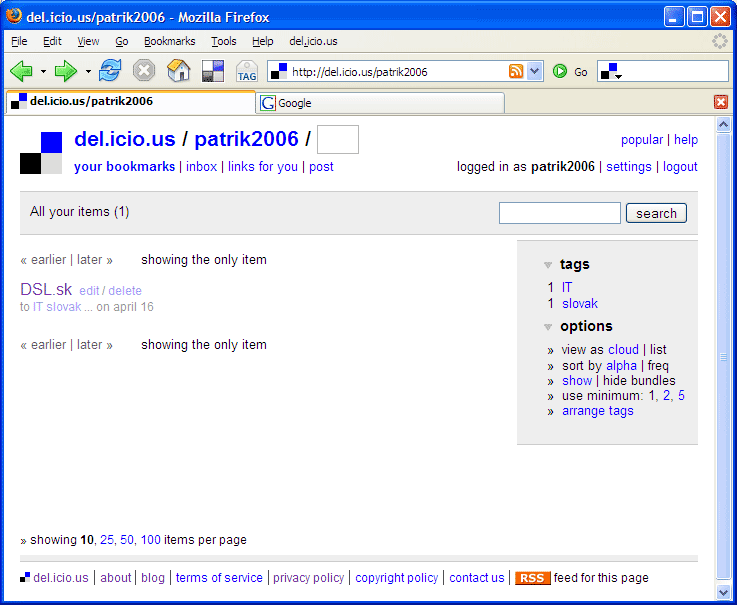
Task: Open the settings link
Action: (x=629, y=166)
